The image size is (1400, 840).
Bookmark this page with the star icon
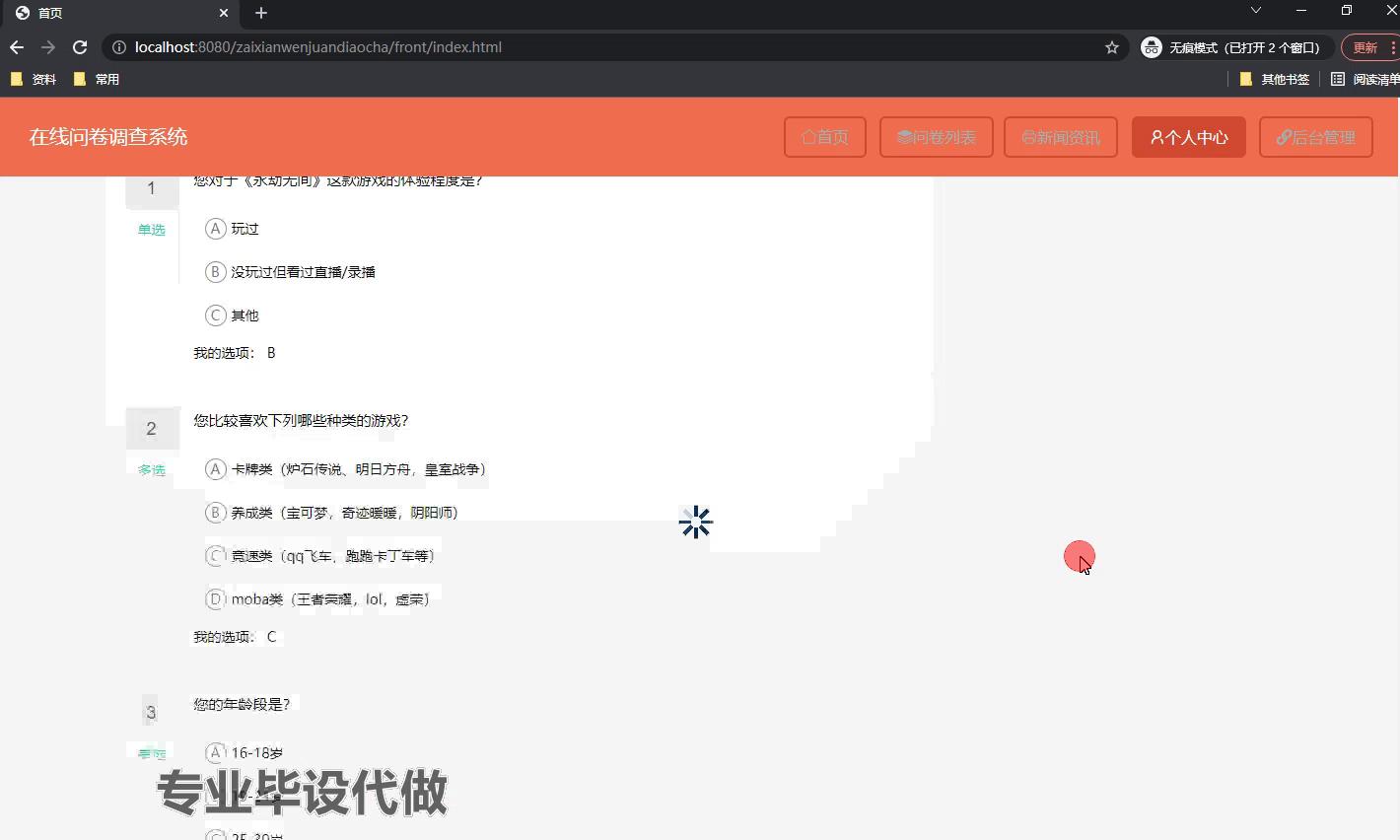1112,47
